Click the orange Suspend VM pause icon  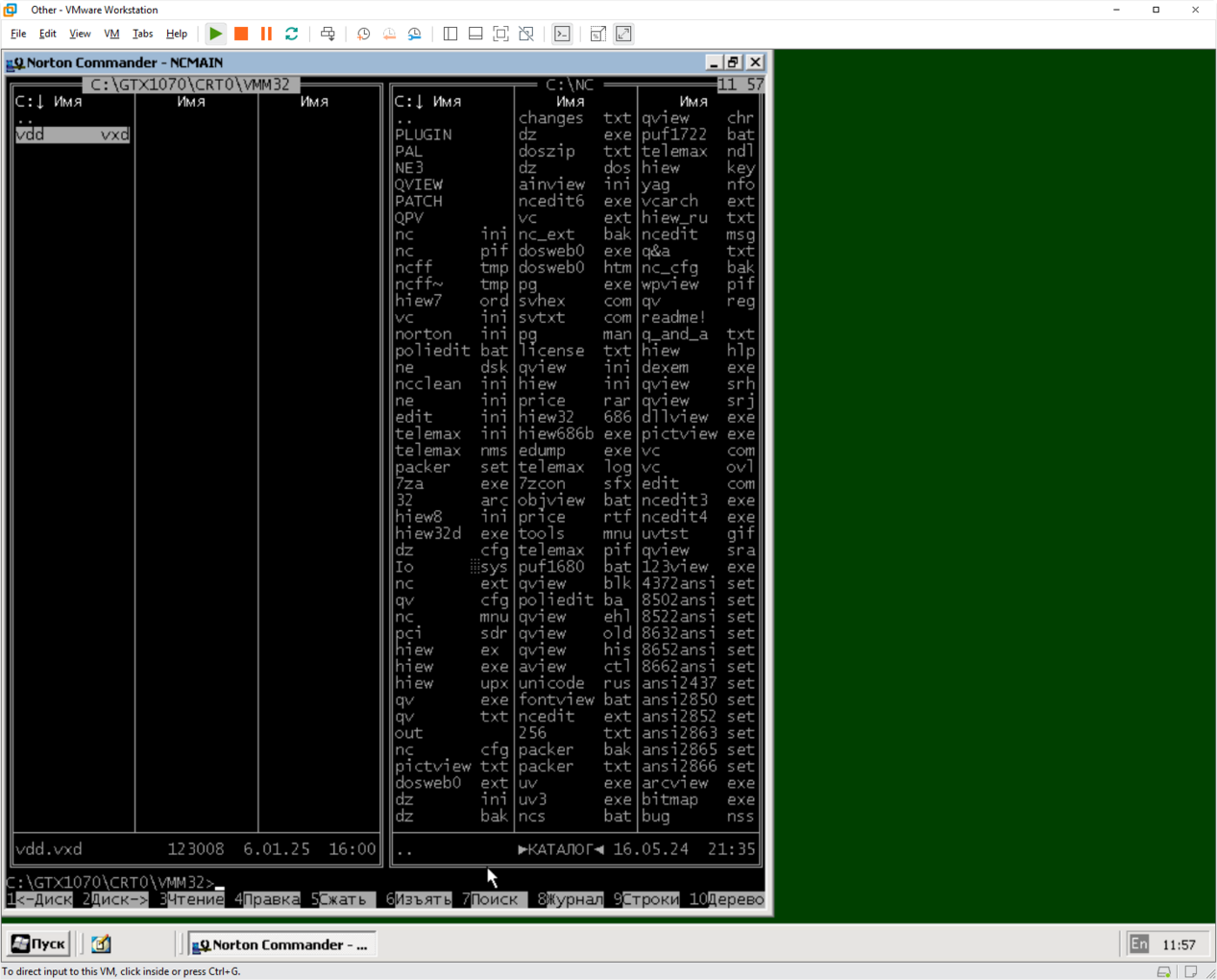click(266, 34)
